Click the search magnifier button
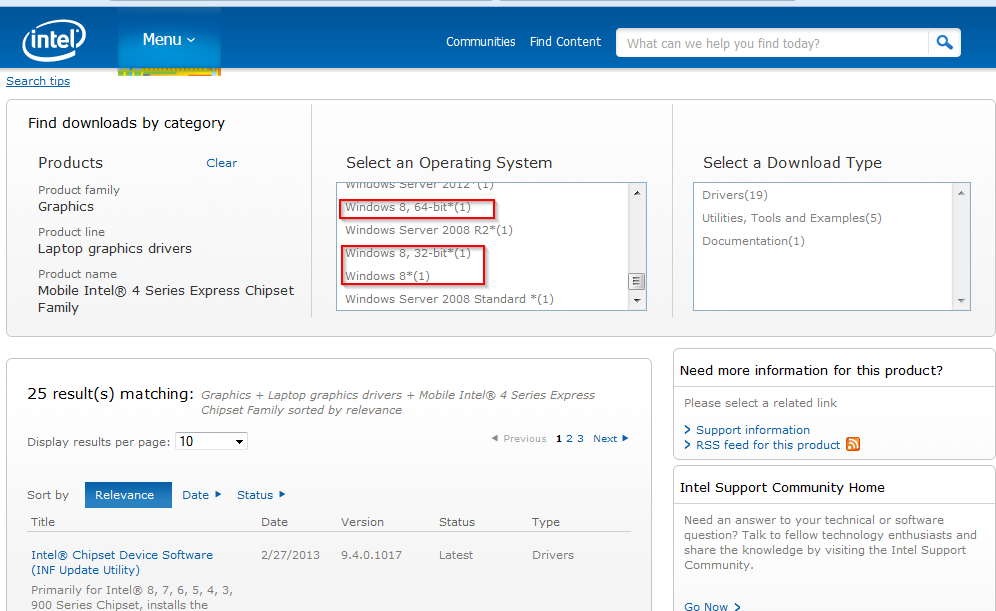996x611 pixels. pos(944,42)
